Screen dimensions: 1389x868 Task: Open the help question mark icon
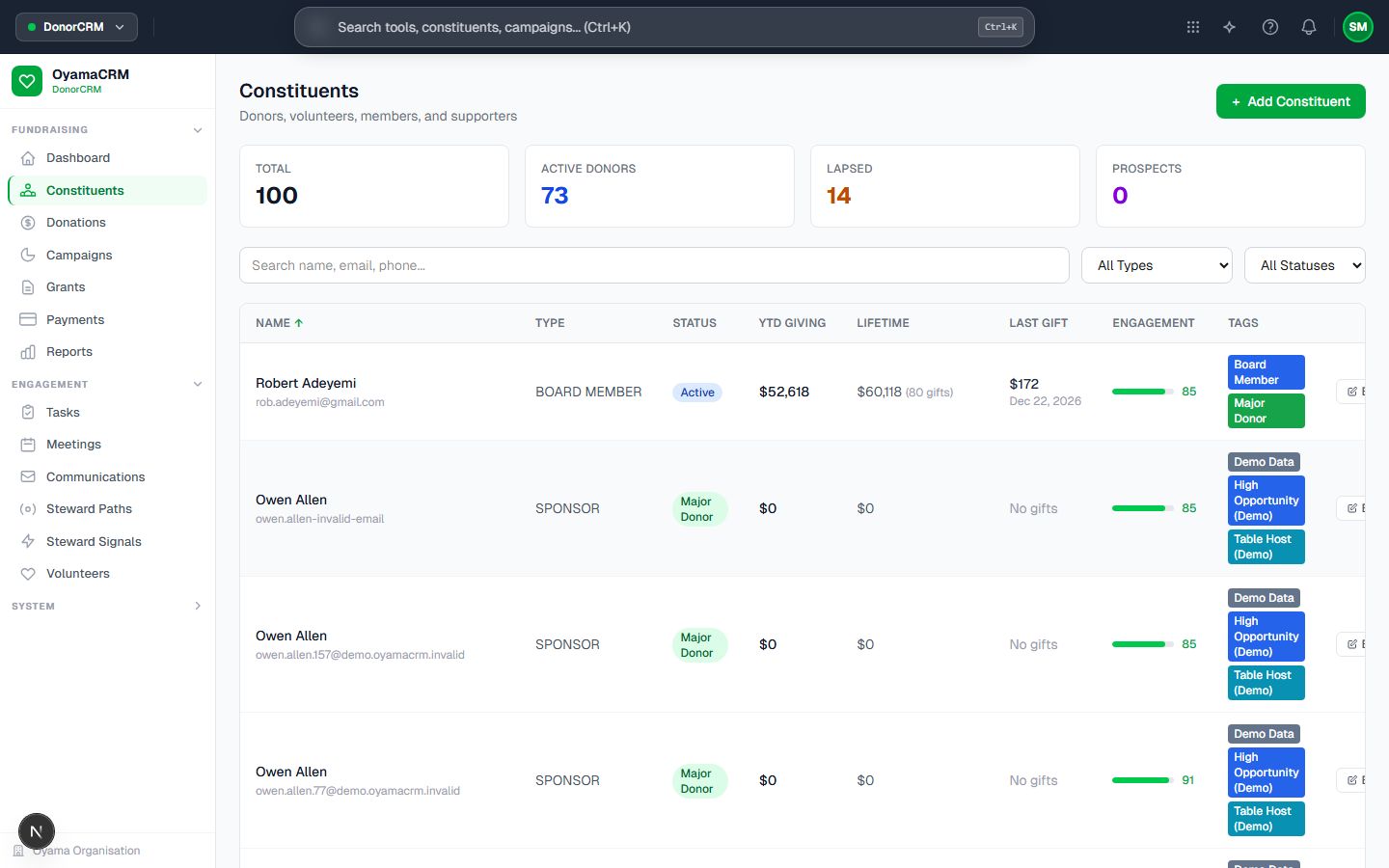pyautogui.click(x=1270, y=27)
